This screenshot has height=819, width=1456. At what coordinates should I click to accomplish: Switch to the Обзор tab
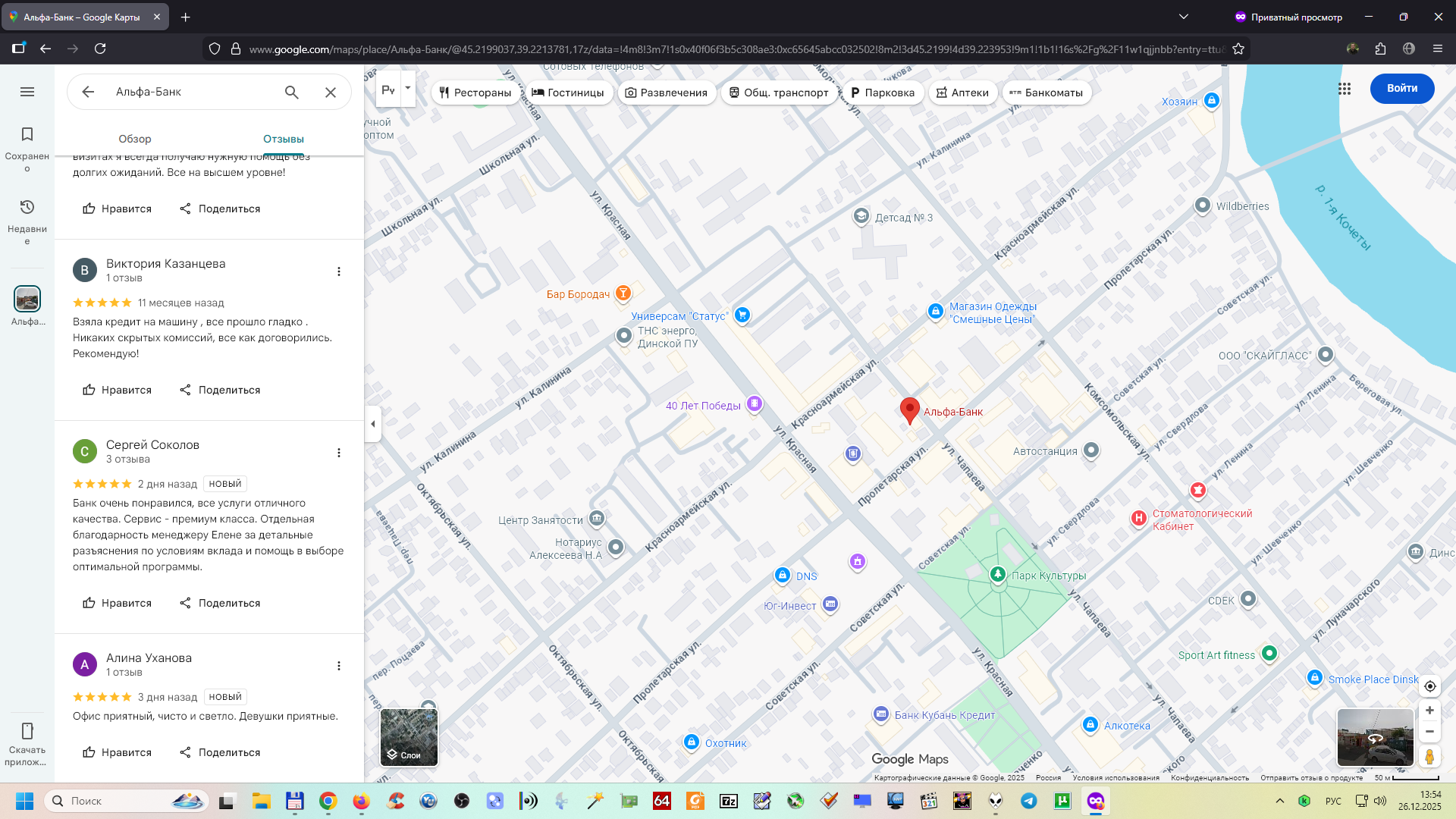(135, 139)
